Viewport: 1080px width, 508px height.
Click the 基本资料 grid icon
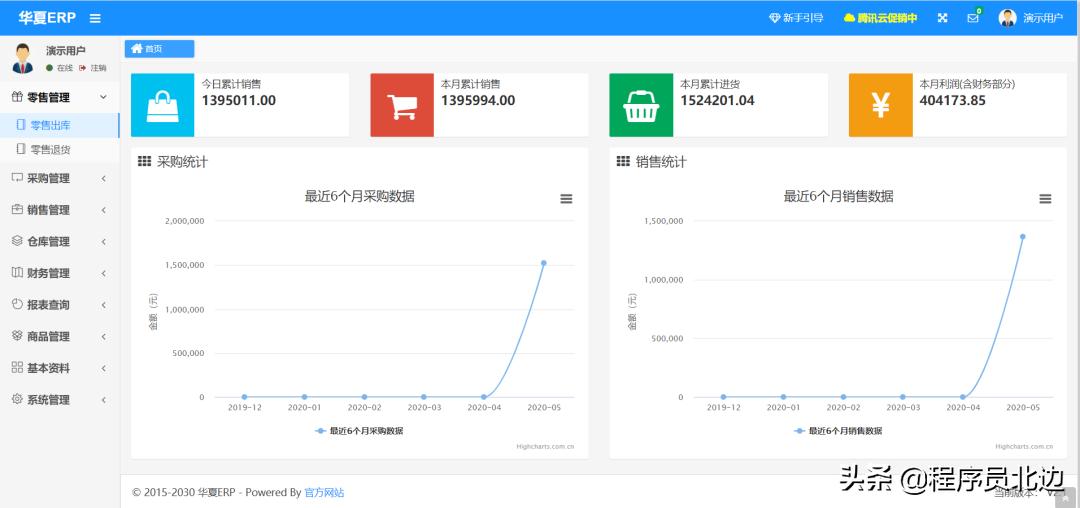pos(17,368)
